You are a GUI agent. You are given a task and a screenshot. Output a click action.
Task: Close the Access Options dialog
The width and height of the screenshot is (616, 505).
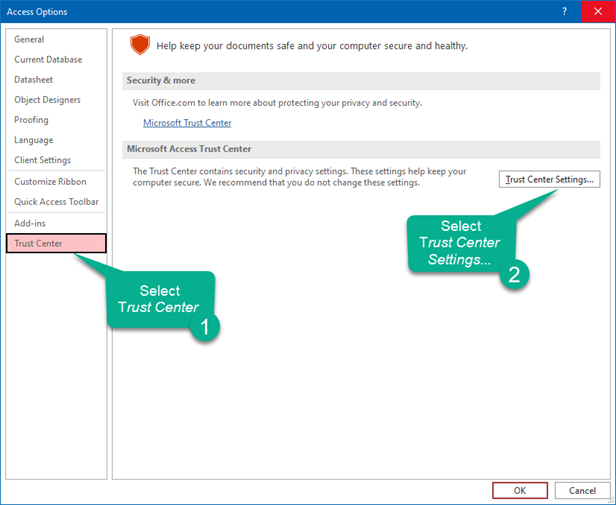click(x=597, y=12)
